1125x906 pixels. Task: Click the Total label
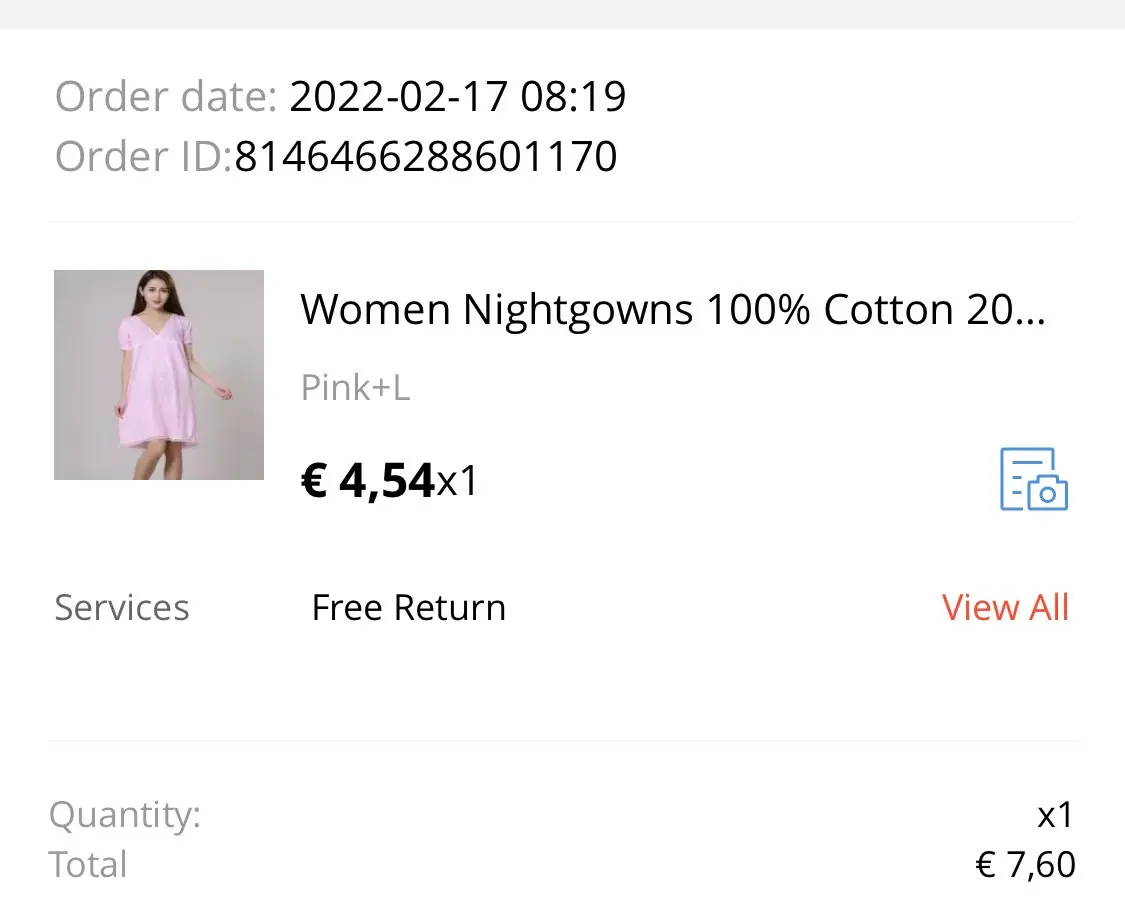88,864
